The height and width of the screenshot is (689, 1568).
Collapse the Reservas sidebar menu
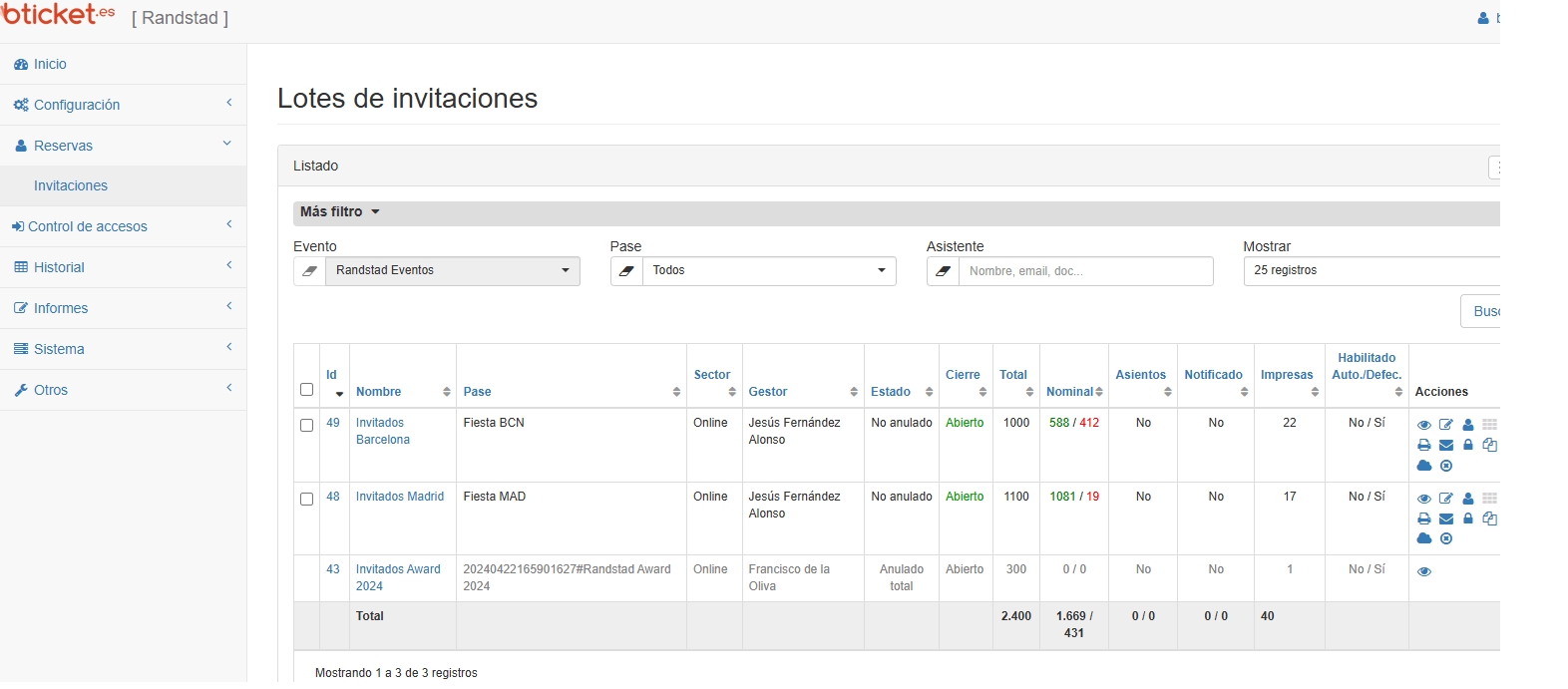pos(123,146)
